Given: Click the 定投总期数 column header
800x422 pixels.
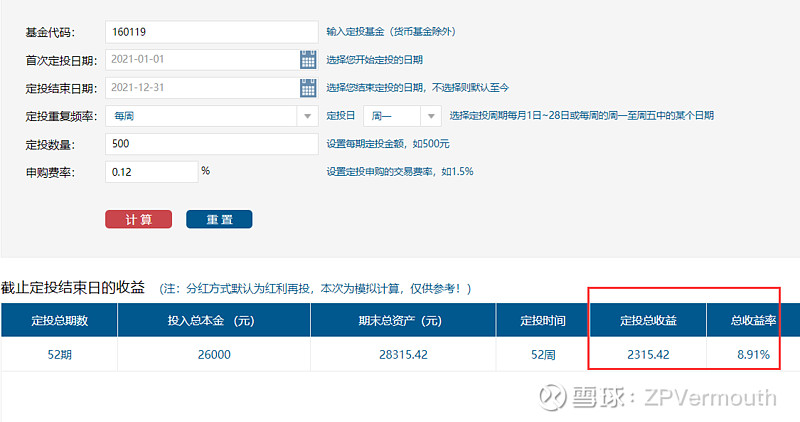Looking at the screenshot, I should coord(60,321).
